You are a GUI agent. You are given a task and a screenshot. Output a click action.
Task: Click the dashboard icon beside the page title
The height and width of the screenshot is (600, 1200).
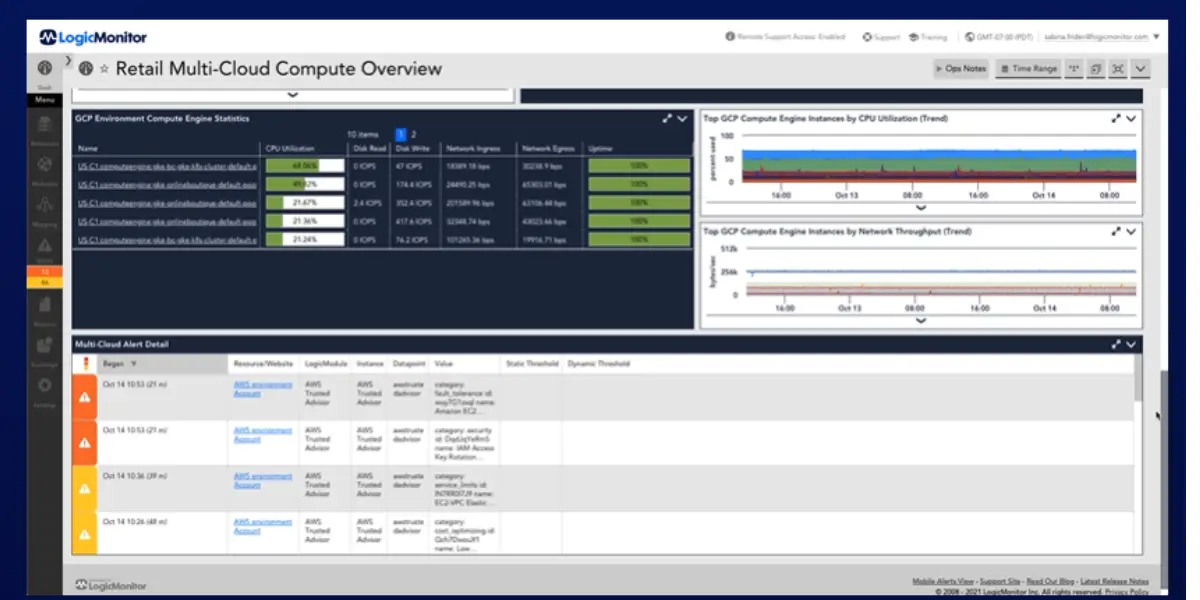point(86,69)
